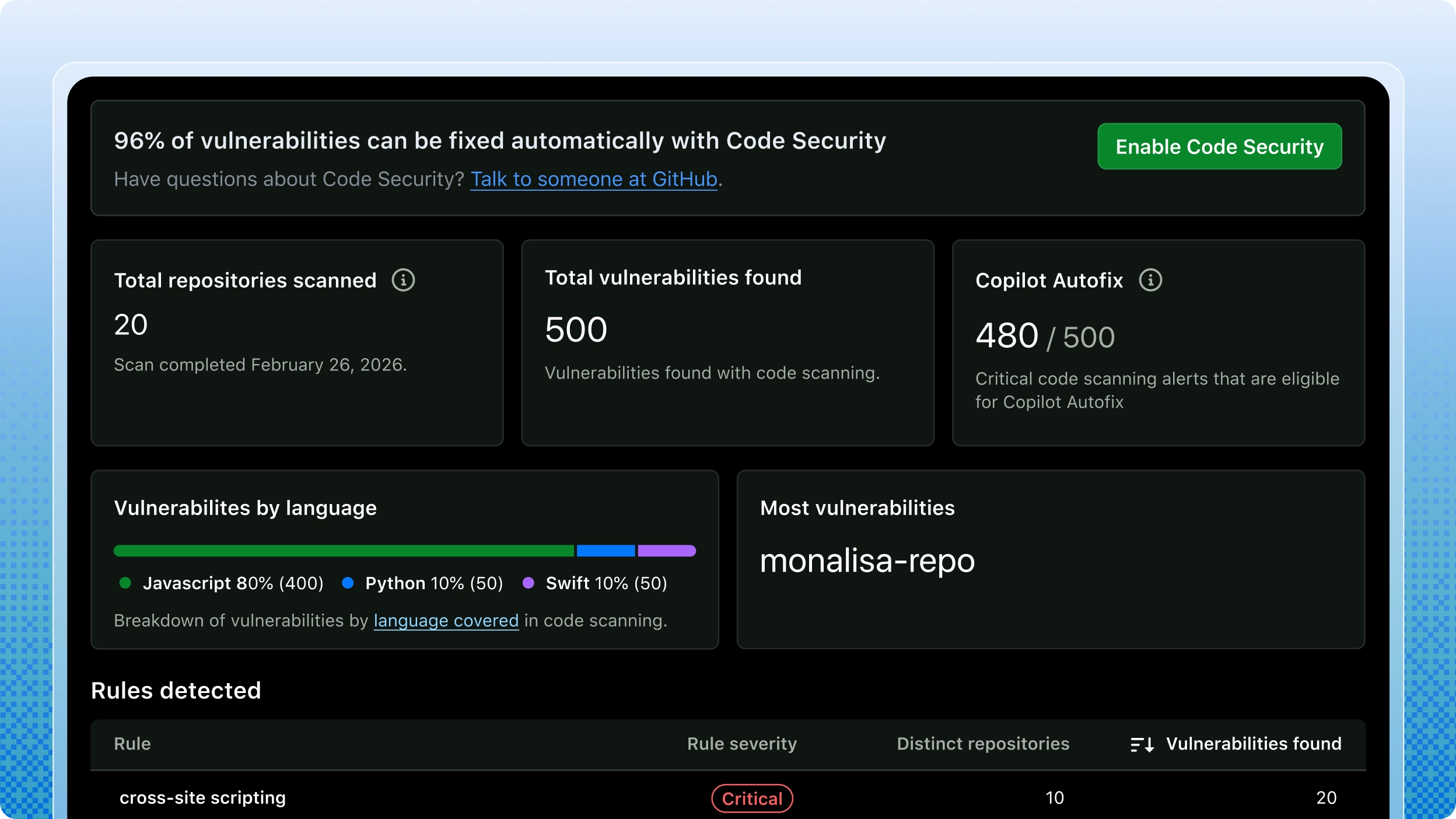1456x819 pixels.
Task: Click the 500 total vulnerabilities value
Action: tap(576, 330)
